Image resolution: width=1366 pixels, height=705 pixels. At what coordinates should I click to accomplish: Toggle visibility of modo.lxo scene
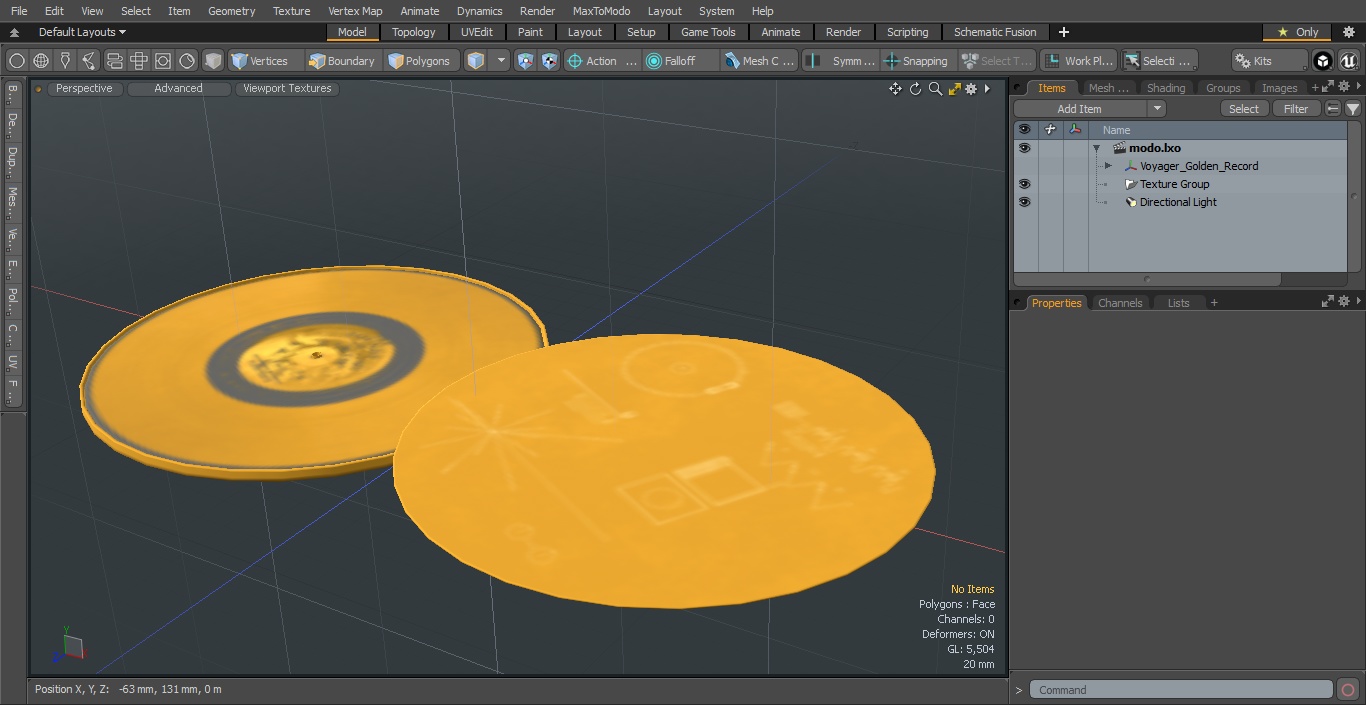point(1024,148)
